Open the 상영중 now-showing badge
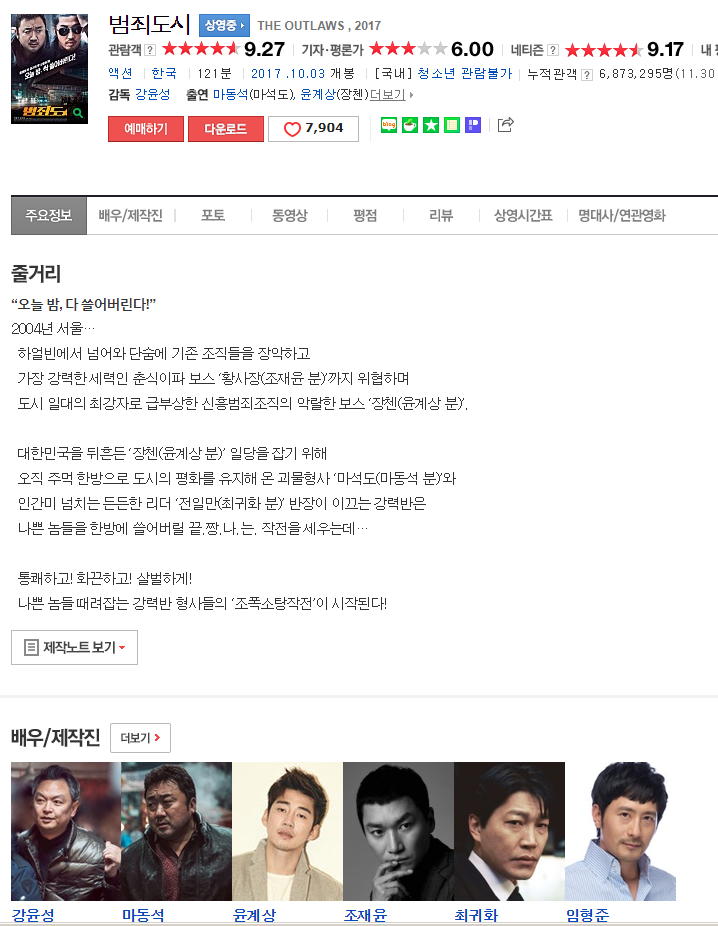 pyautogui.click(x=224, y=25)
